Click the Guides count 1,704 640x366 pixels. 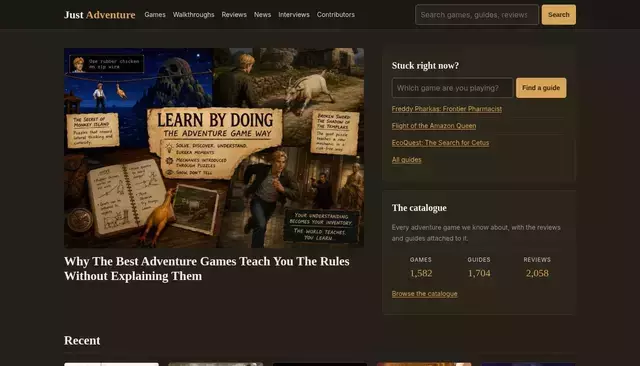(479, 273)
